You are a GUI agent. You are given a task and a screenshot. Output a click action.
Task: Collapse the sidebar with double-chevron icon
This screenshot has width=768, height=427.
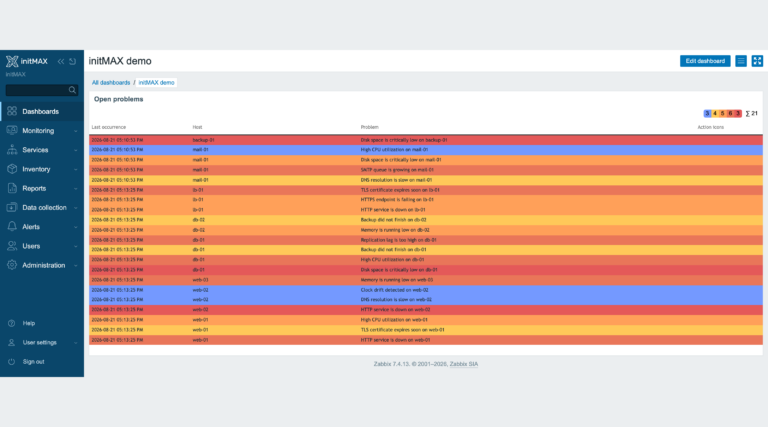coord(61,61)
